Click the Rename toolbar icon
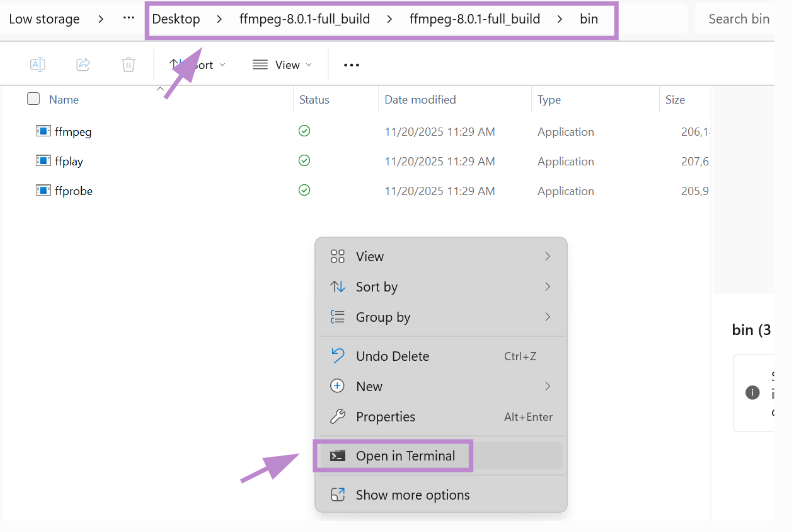792x532 pixels. coord(38,65)
